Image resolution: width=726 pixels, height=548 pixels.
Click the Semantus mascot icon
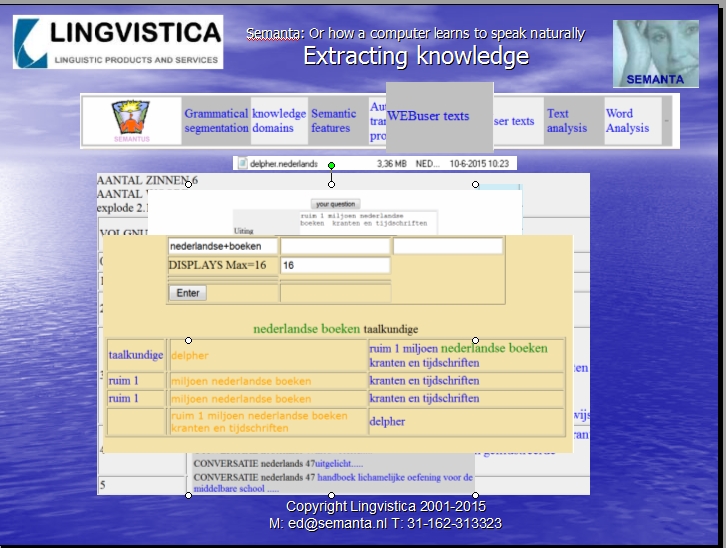[x=131, y=121]
